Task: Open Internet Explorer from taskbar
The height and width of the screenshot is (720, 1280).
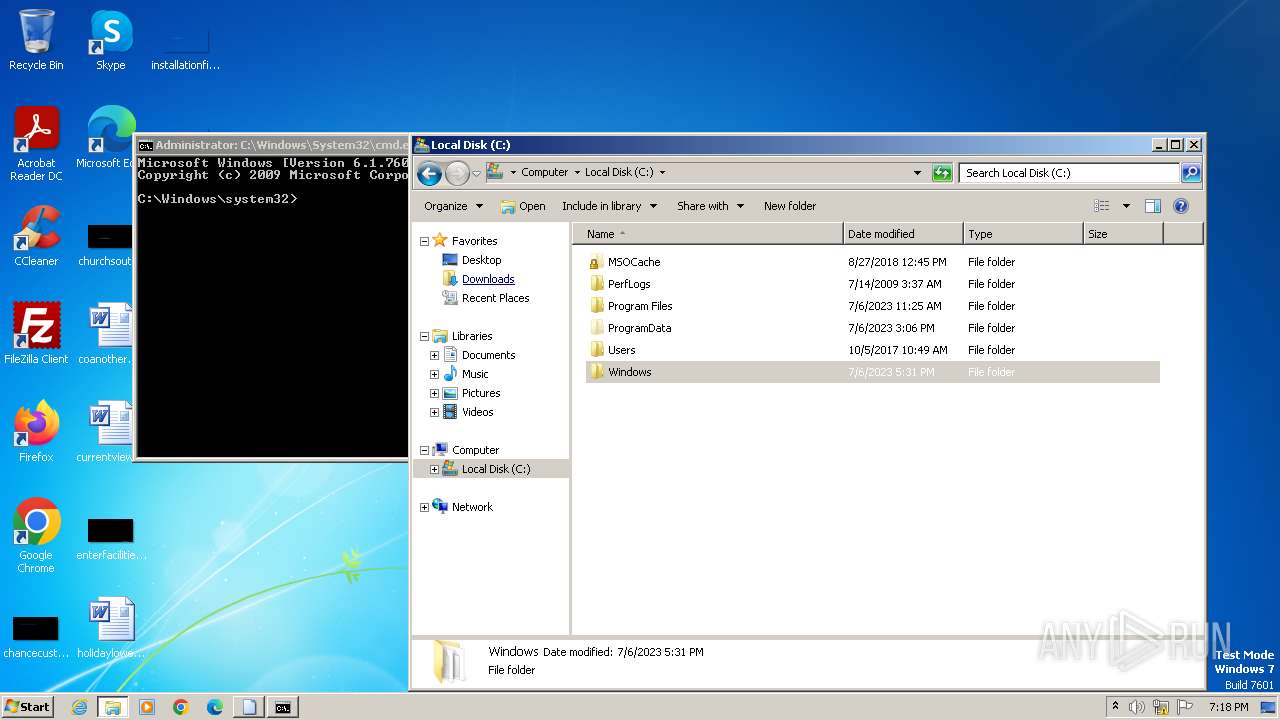Action: [79, 707]
